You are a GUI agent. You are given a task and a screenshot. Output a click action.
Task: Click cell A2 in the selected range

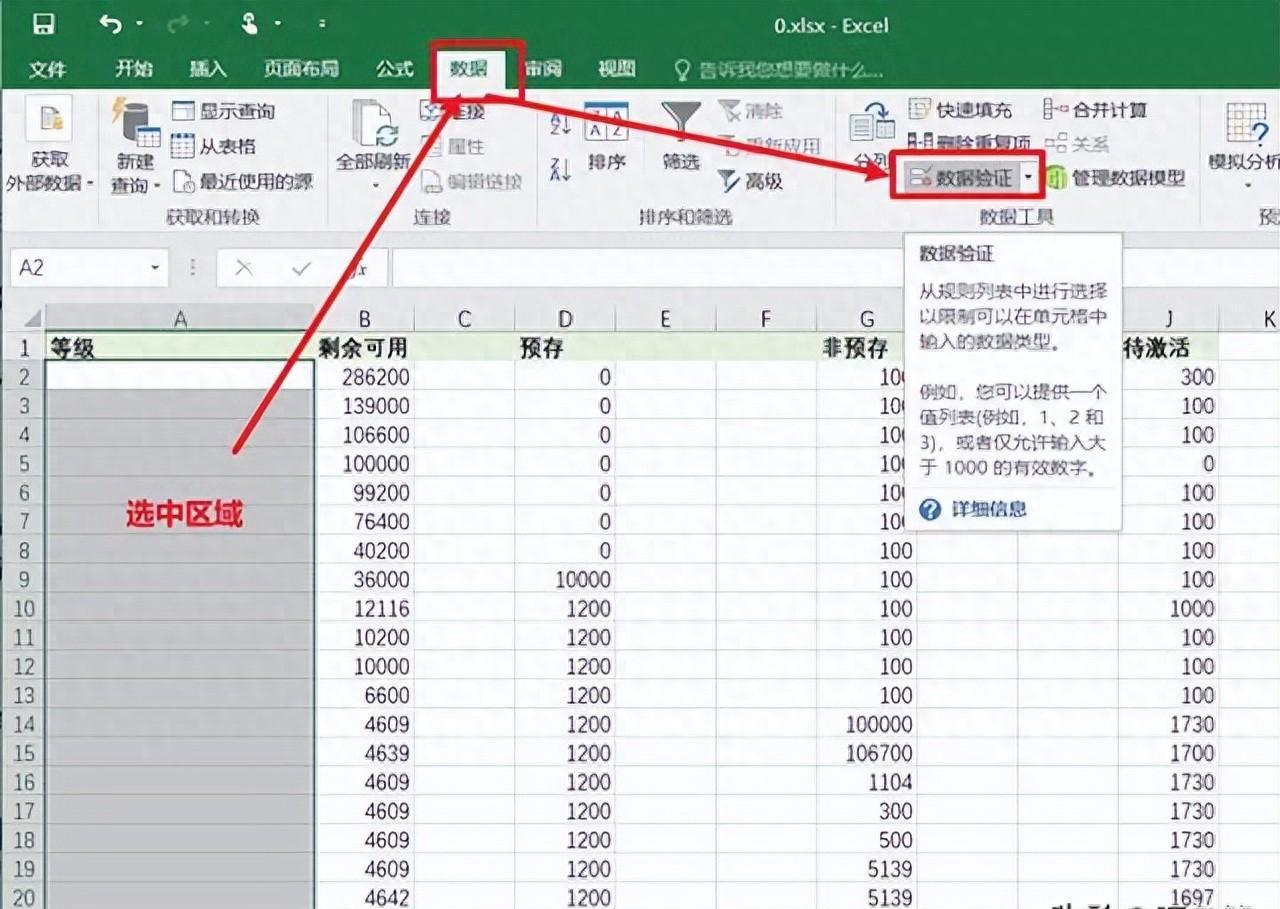point(180,376)
